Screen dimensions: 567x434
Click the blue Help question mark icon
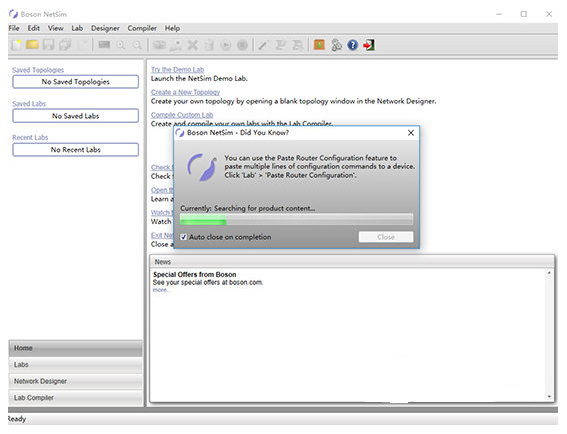coord(353,45)
